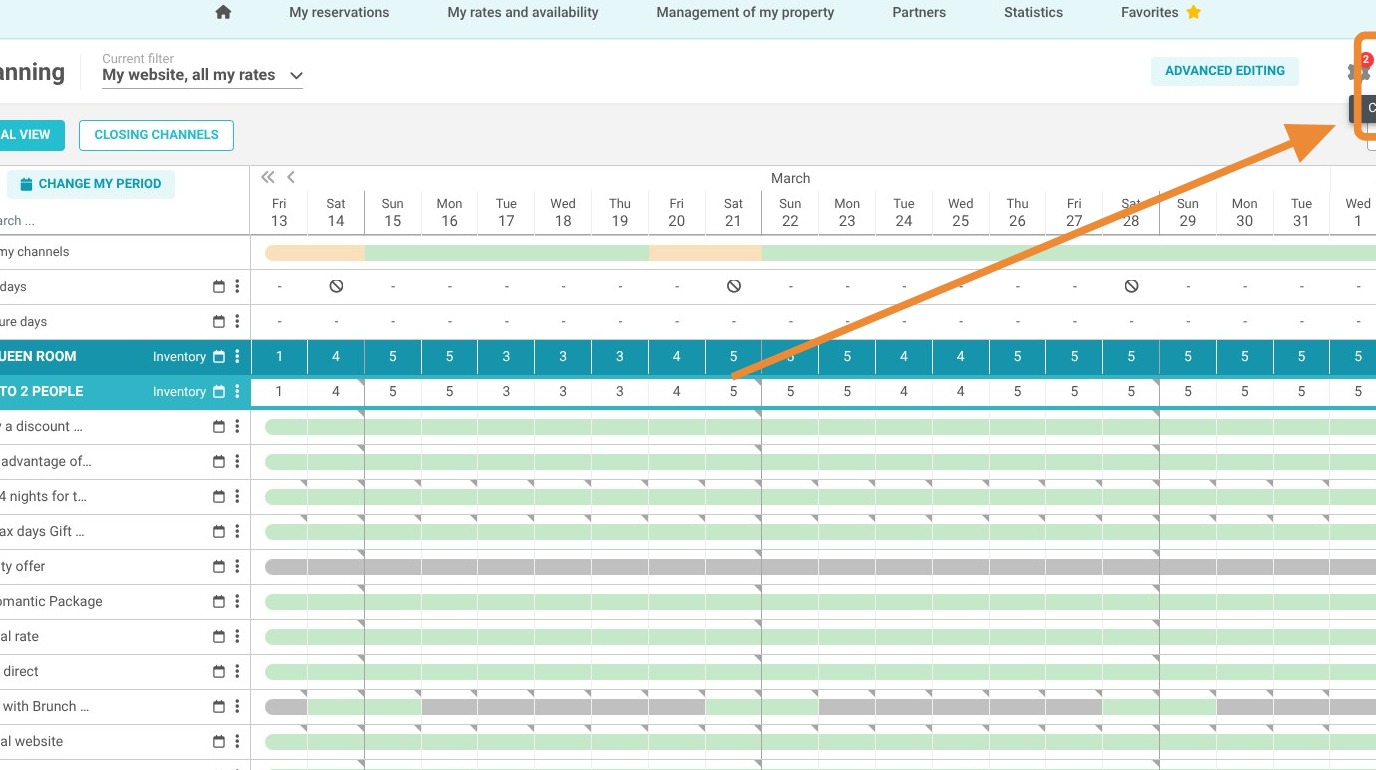The width and height of the screenshot is (1376, 770).
Task: Expand three-dot options for 'advantage of' row
Action: coord(237,462)
